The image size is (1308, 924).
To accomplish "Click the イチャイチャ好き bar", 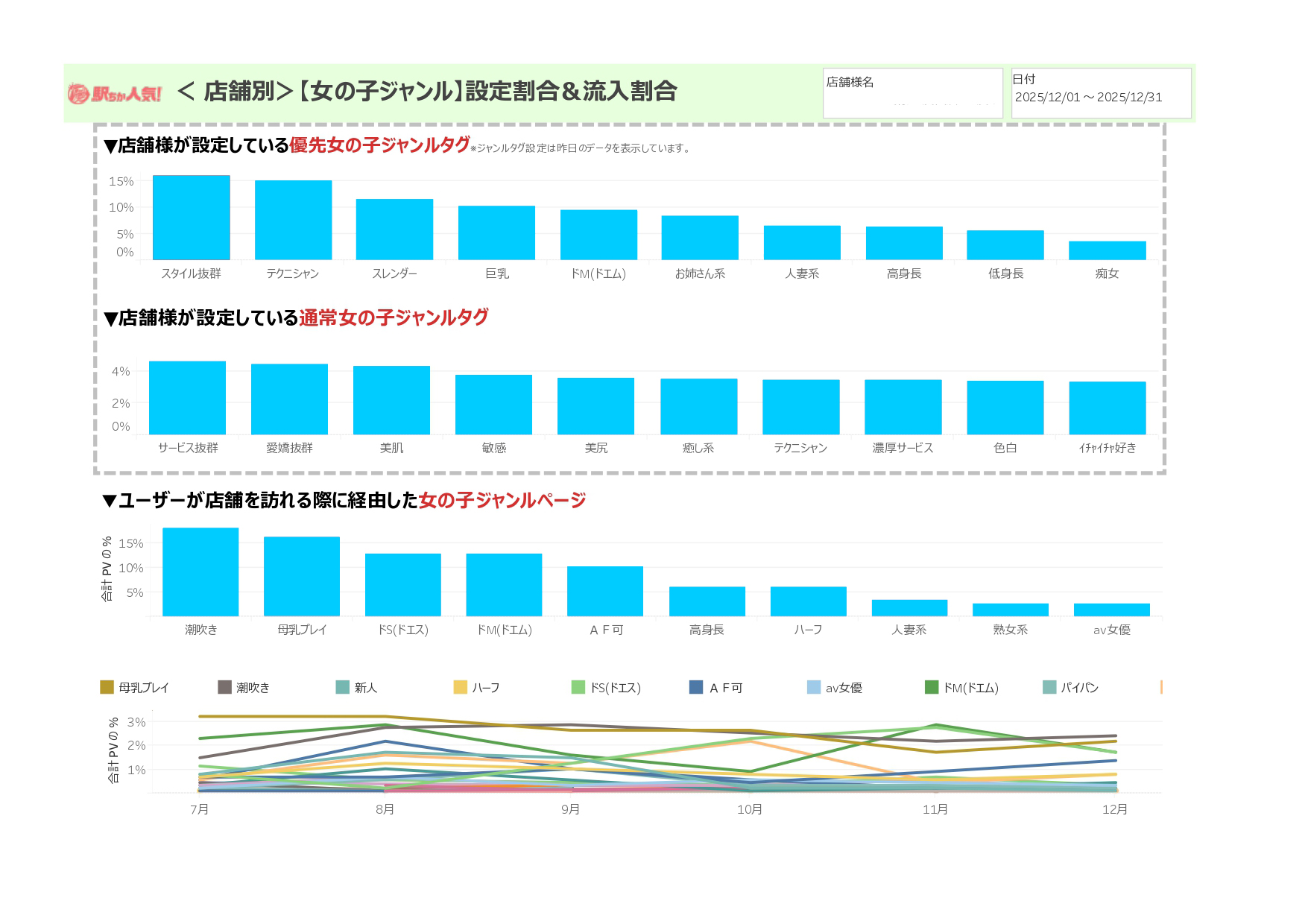I will (1108, 408).
